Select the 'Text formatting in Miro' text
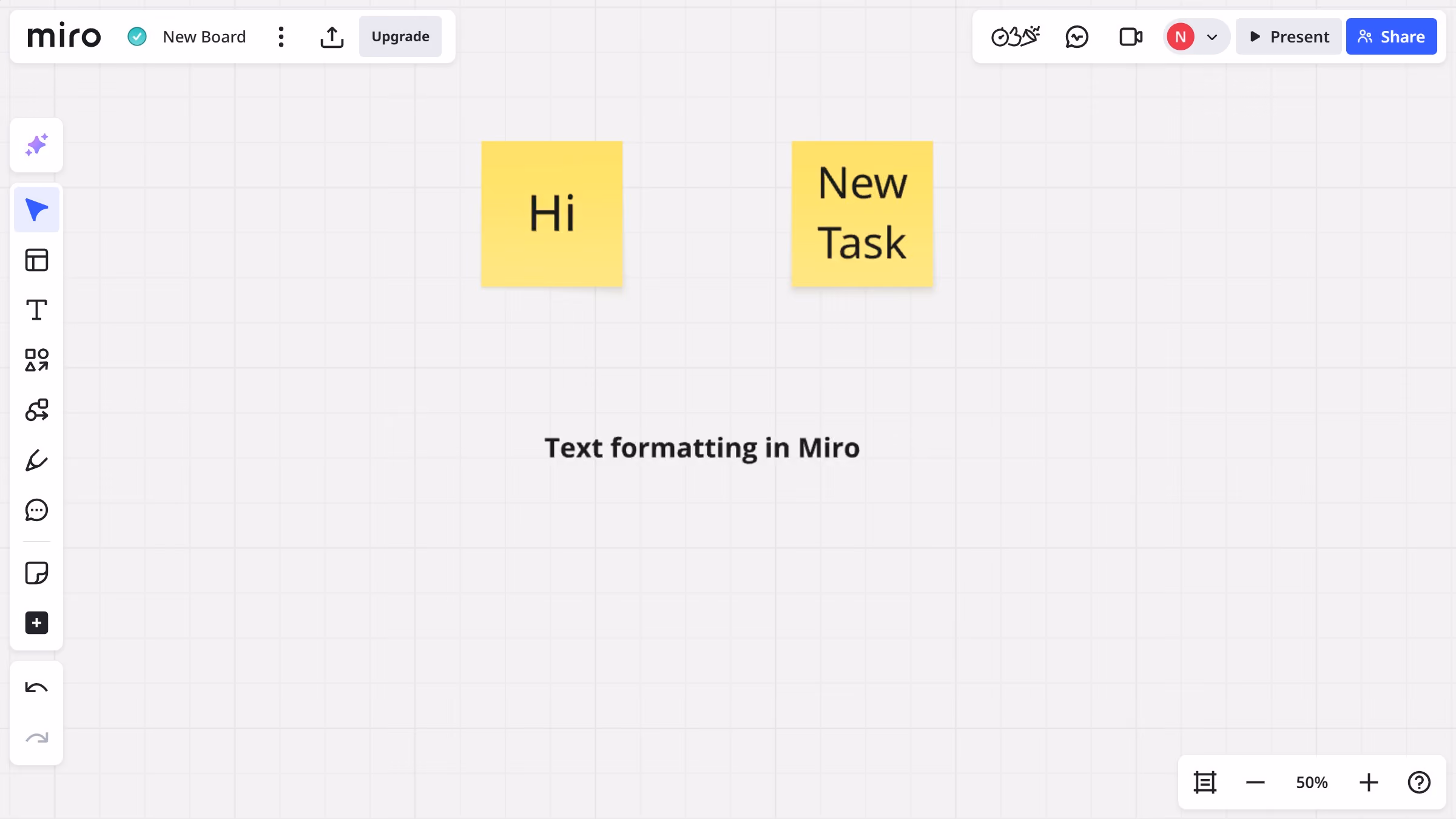Image resolution: width=1456 pixels, height=819 pixels. (702, 448)
